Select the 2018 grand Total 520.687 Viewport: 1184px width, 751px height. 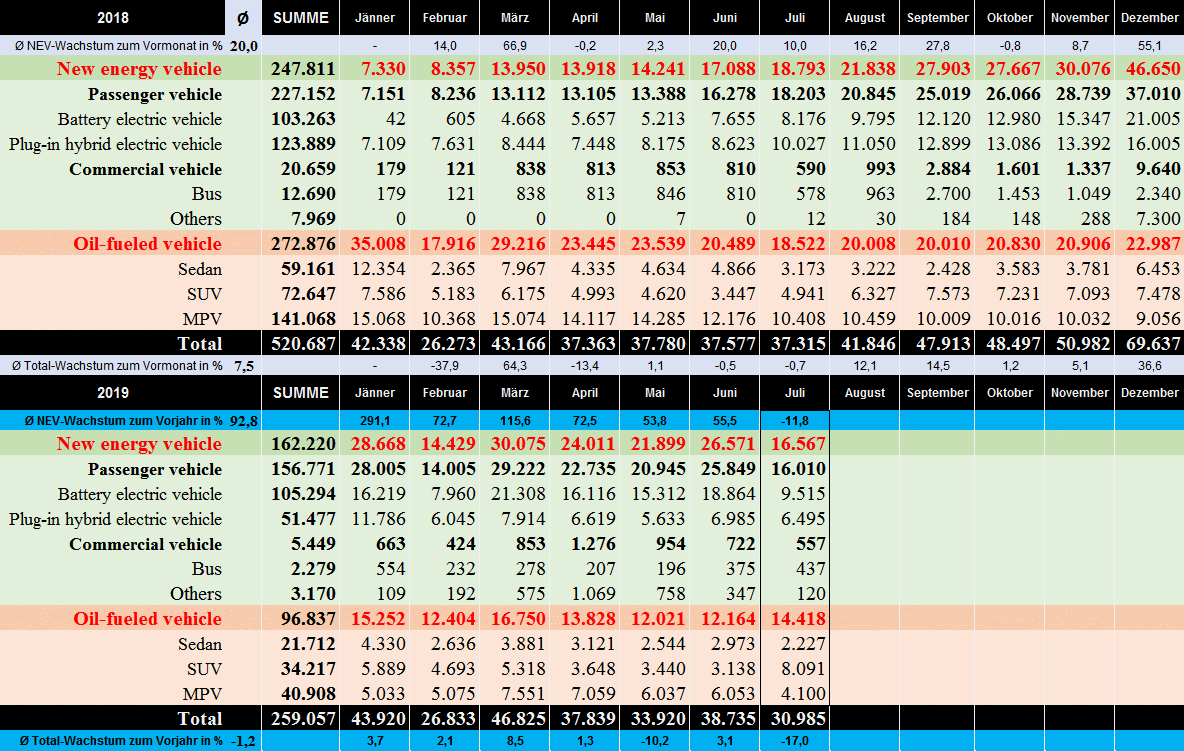coord(303,343)
